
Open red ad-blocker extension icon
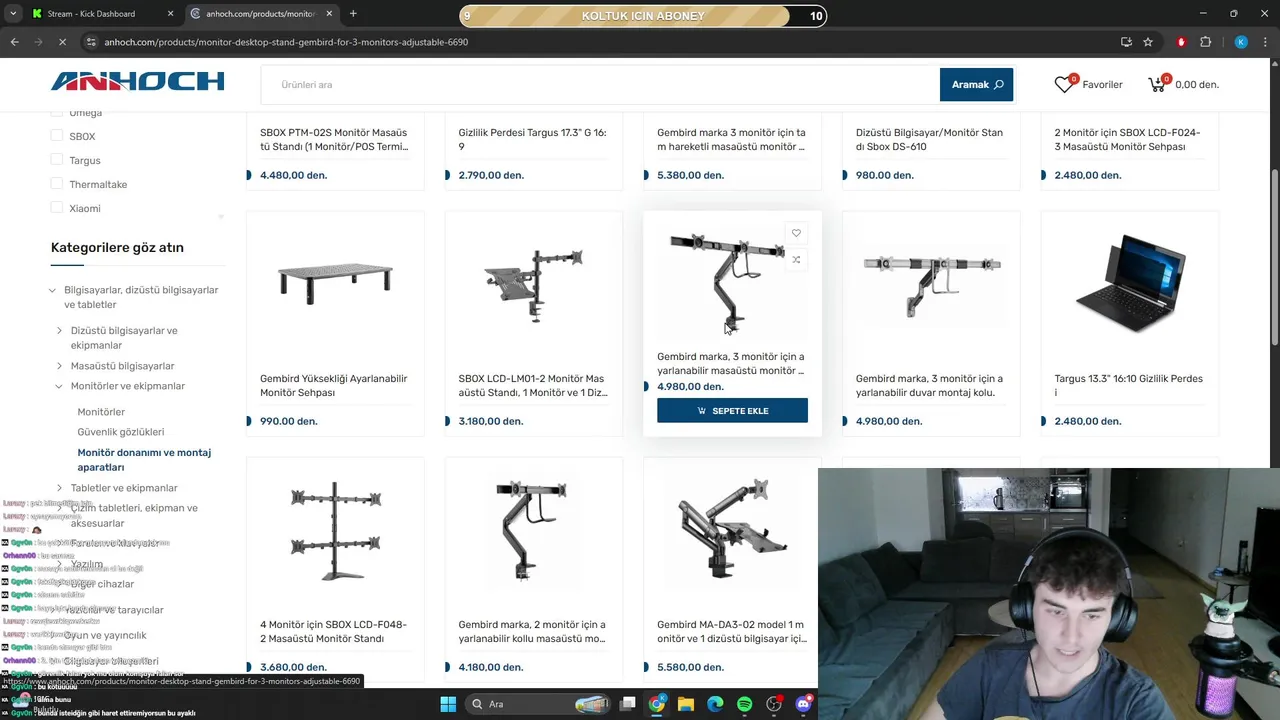[1182, 42]
